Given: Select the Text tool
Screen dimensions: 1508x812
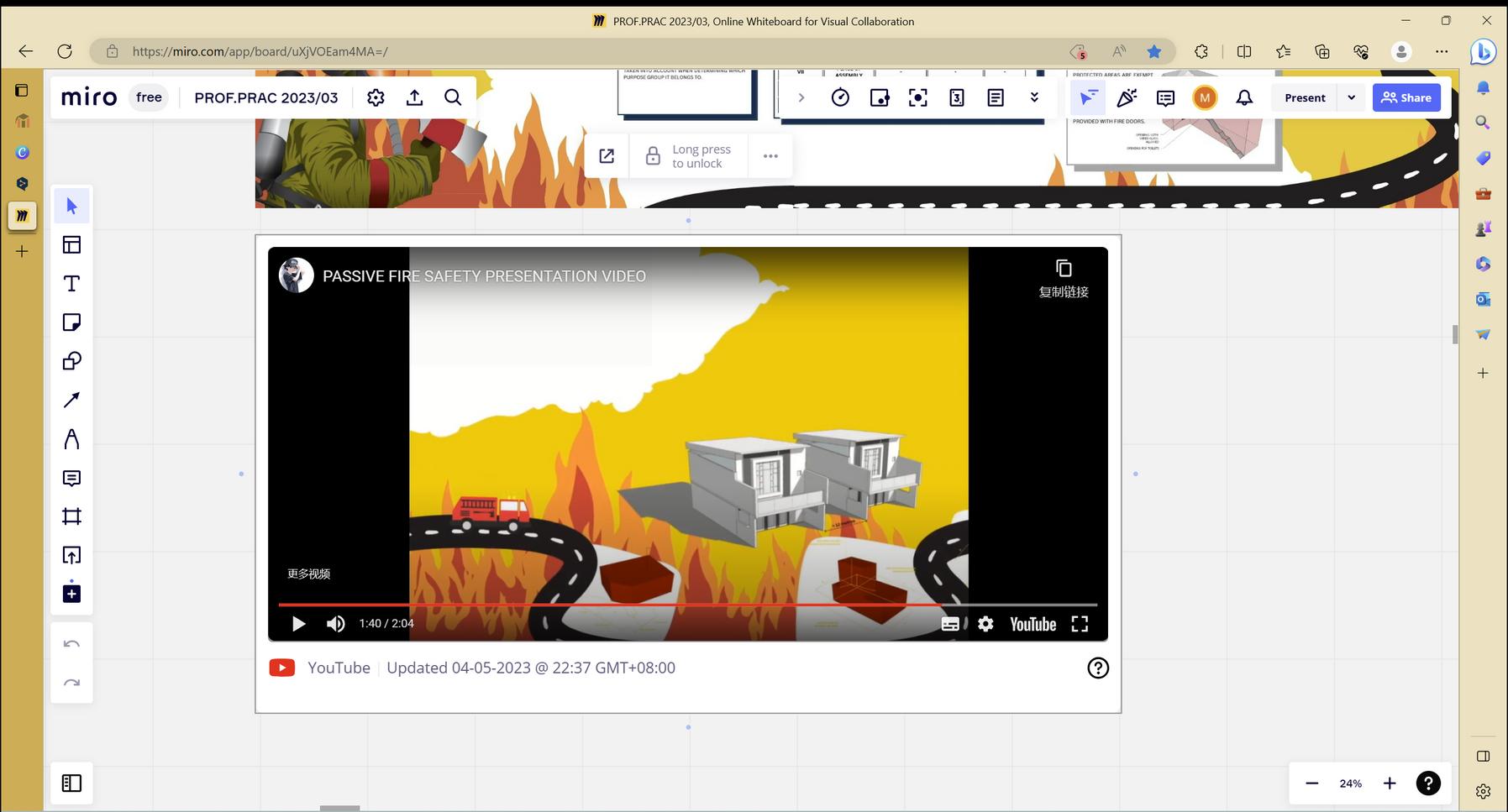Looking at the screenshot, I should coord(71,284).
